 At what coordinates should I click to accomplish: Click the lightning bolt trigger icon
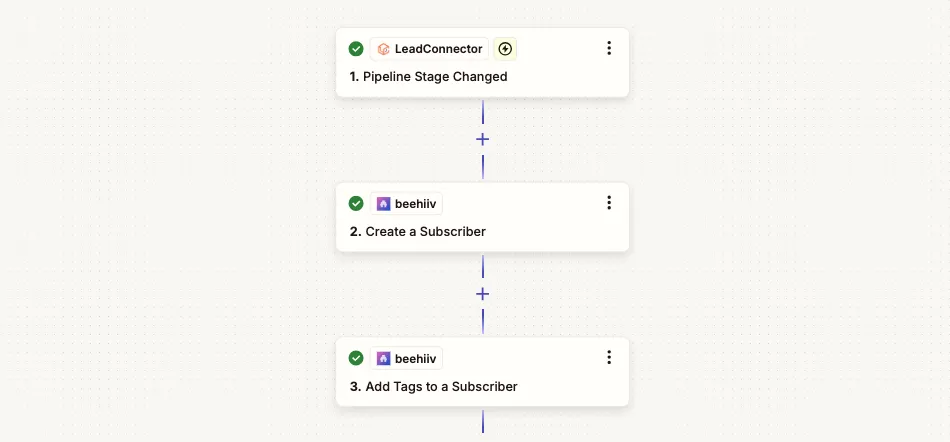[505, 49]
